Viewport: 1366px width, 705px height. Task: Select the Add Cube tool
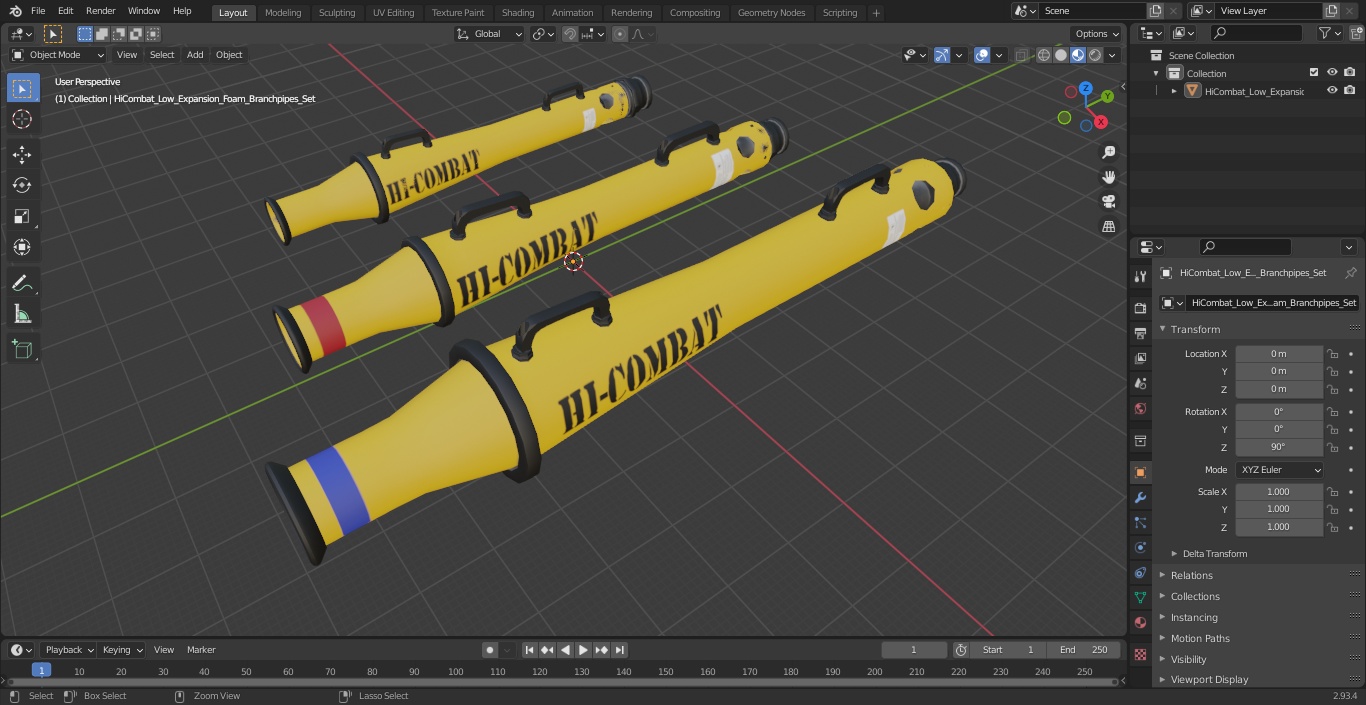[x=22, y=349]
